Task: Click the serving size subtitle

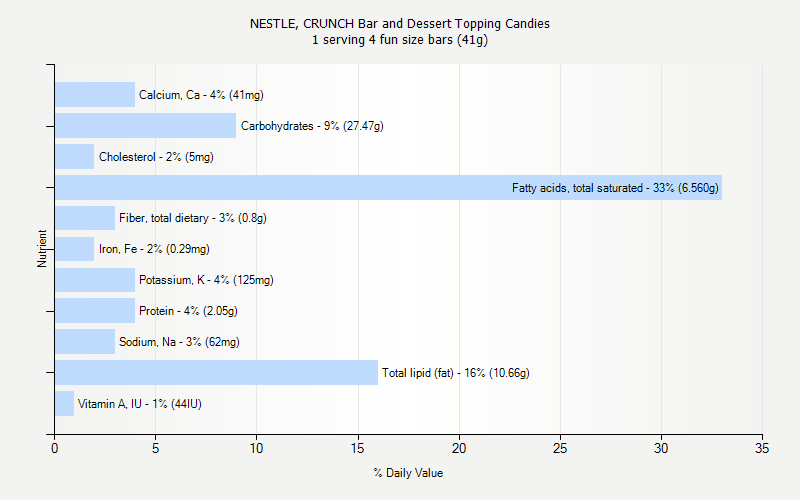Action: coord(400,40)
